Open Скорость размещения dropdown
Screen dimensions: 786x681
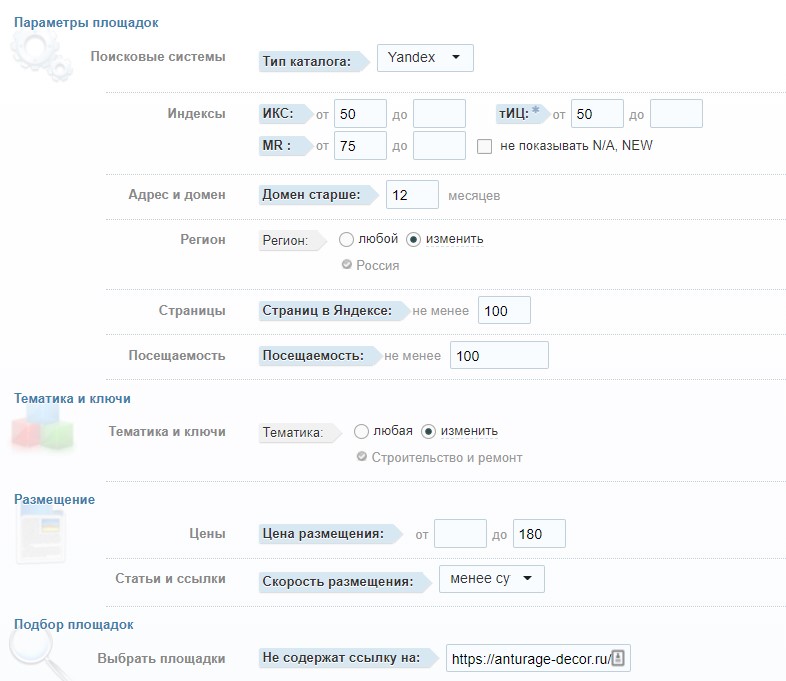[492, 579]
